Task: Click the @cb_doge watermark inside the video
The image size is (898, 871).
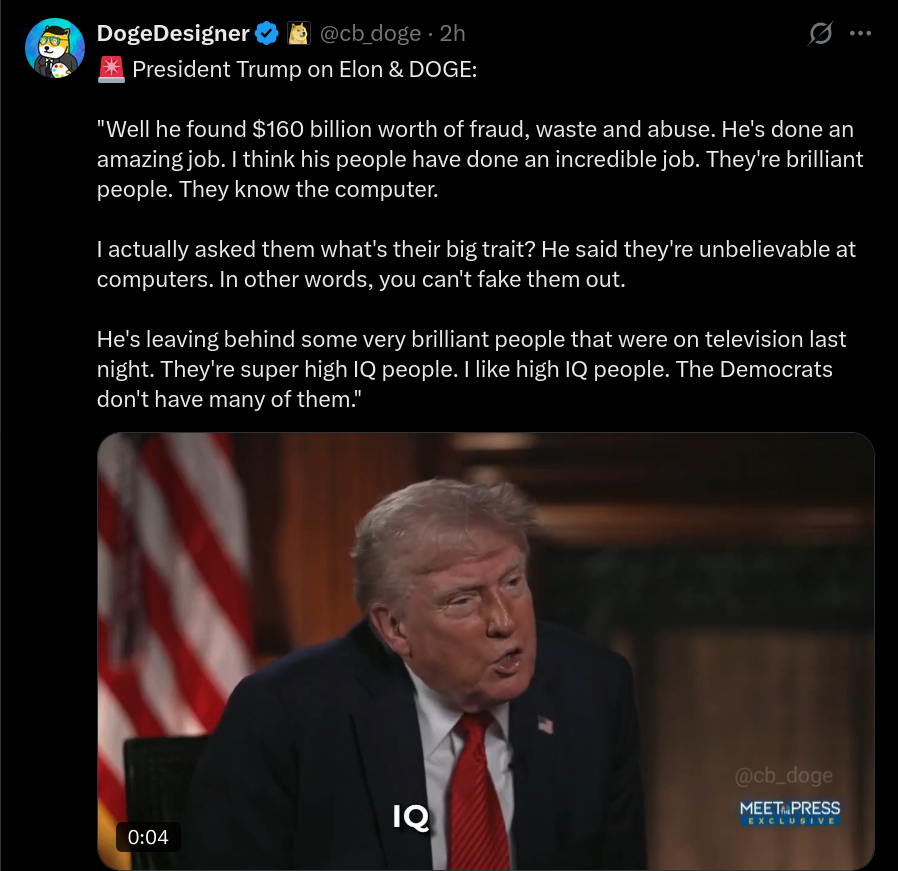Action: [783, 775]
